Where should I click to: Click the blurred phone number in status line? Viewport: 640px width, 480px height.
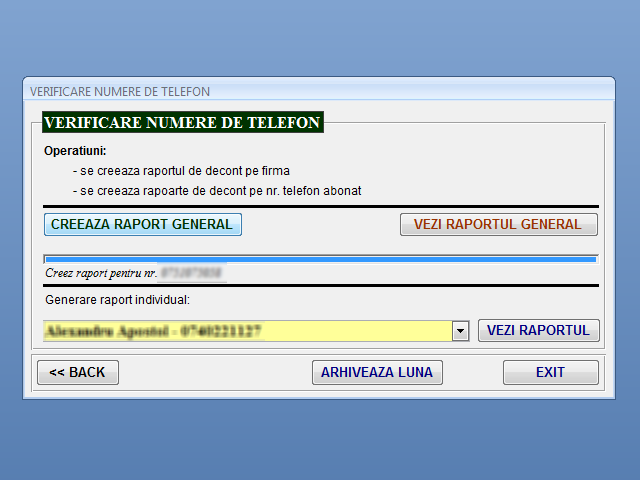click(192, 272)
